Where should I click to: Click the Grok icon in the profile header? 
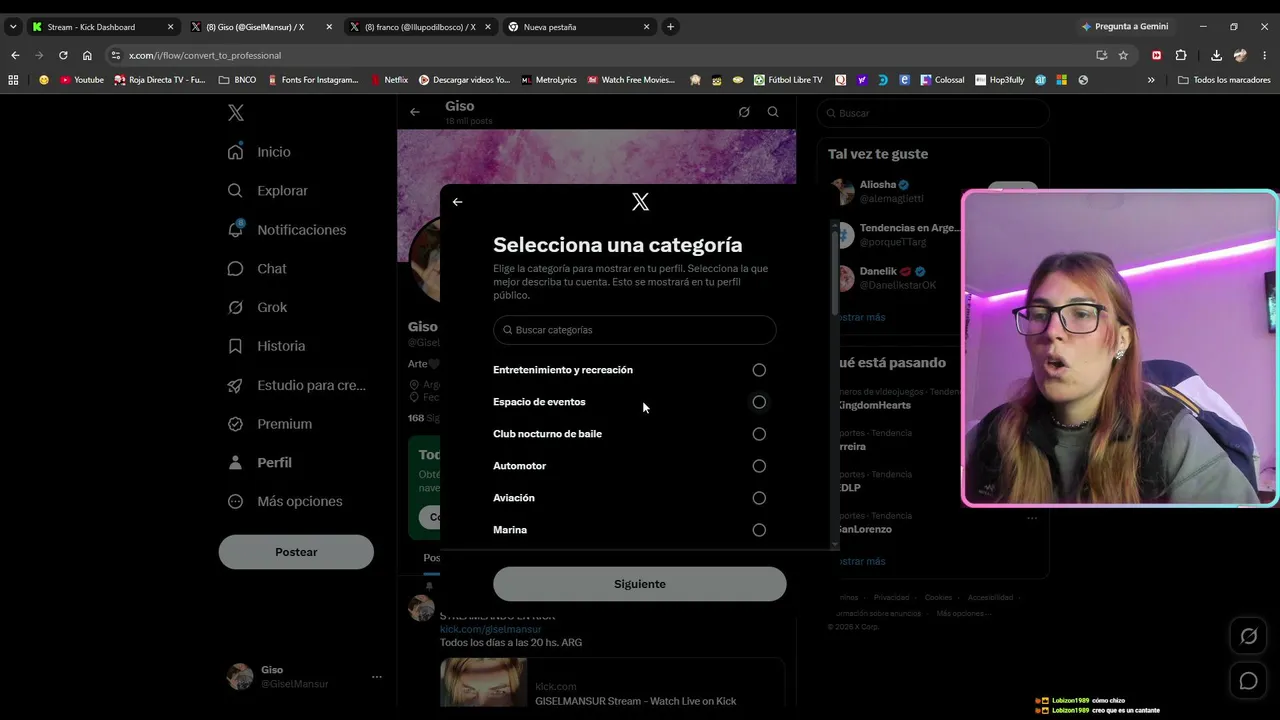(744, 112)
